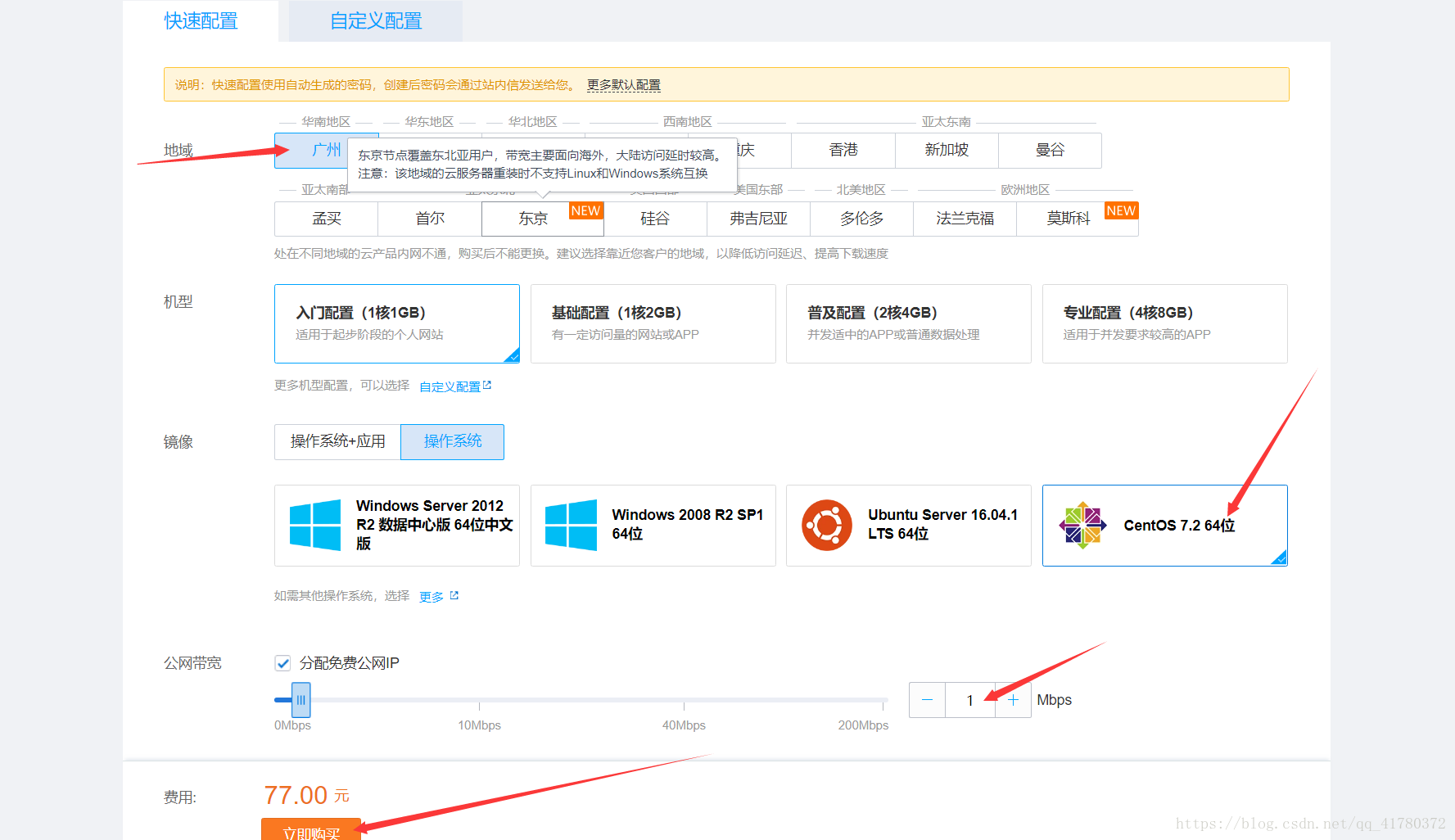
Task: Pick the 首尔 region
Action: [430, 219]
